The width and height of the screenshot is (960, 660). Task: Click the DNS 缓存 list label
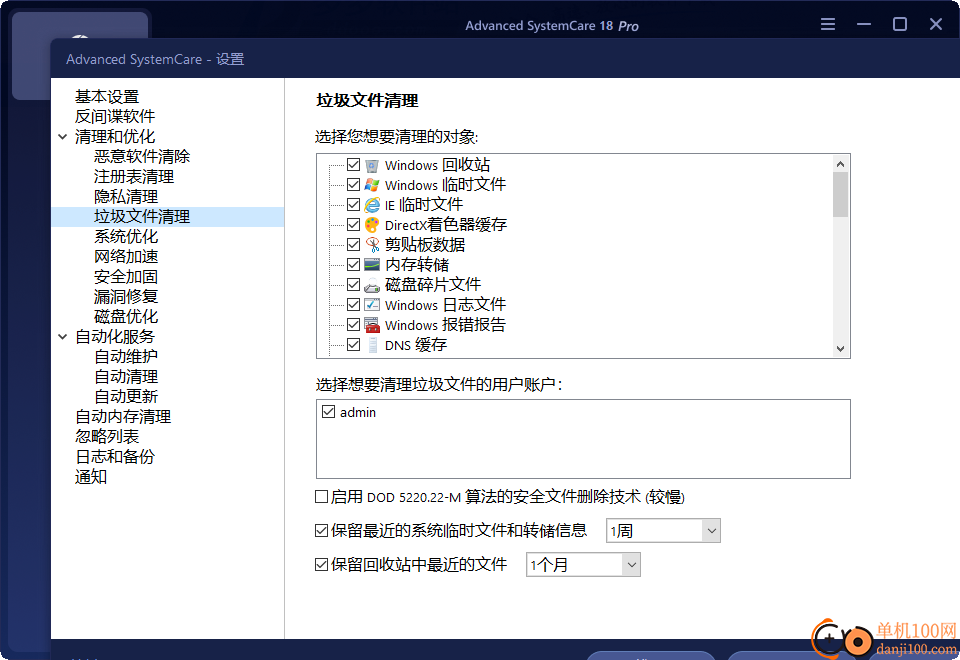[x=416, y=345]
